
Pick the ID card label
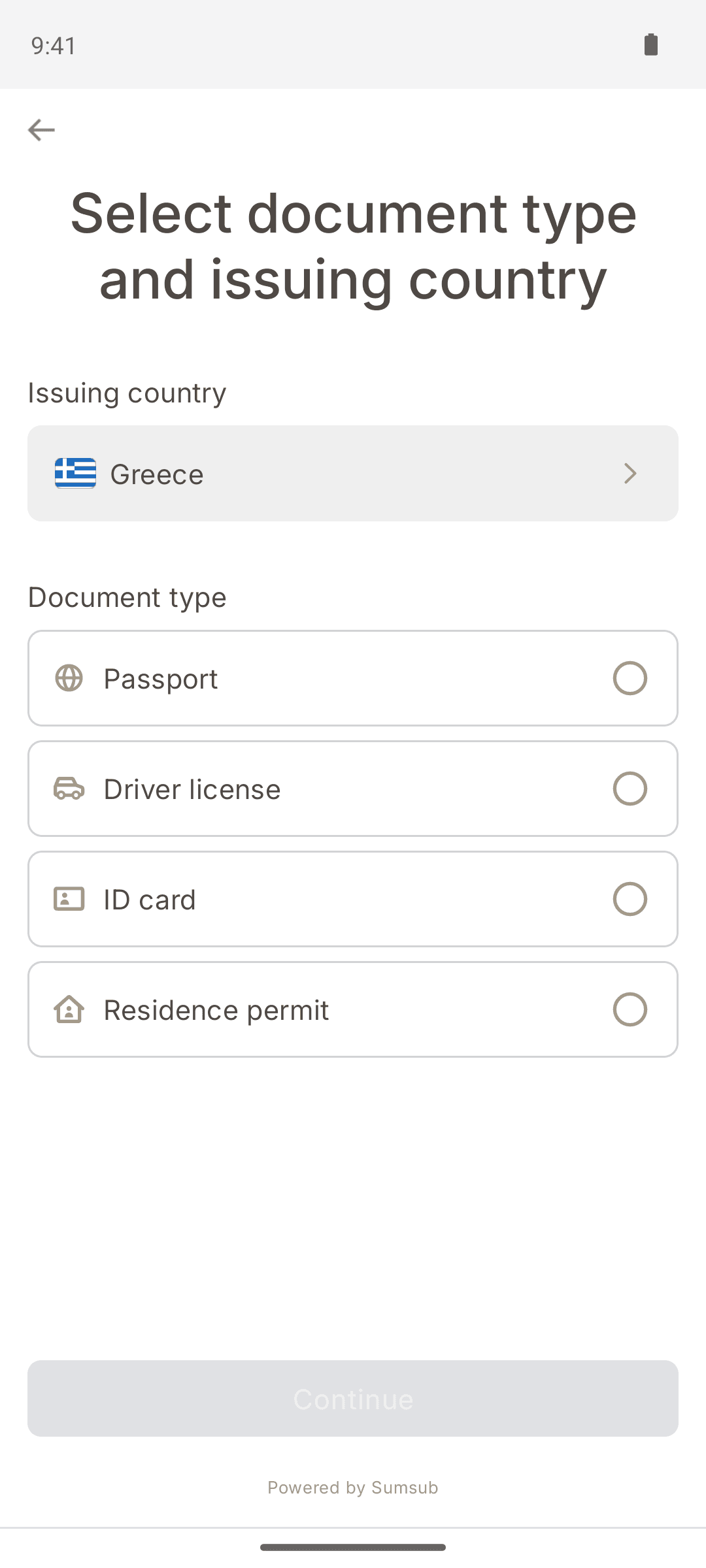point(150,900)
